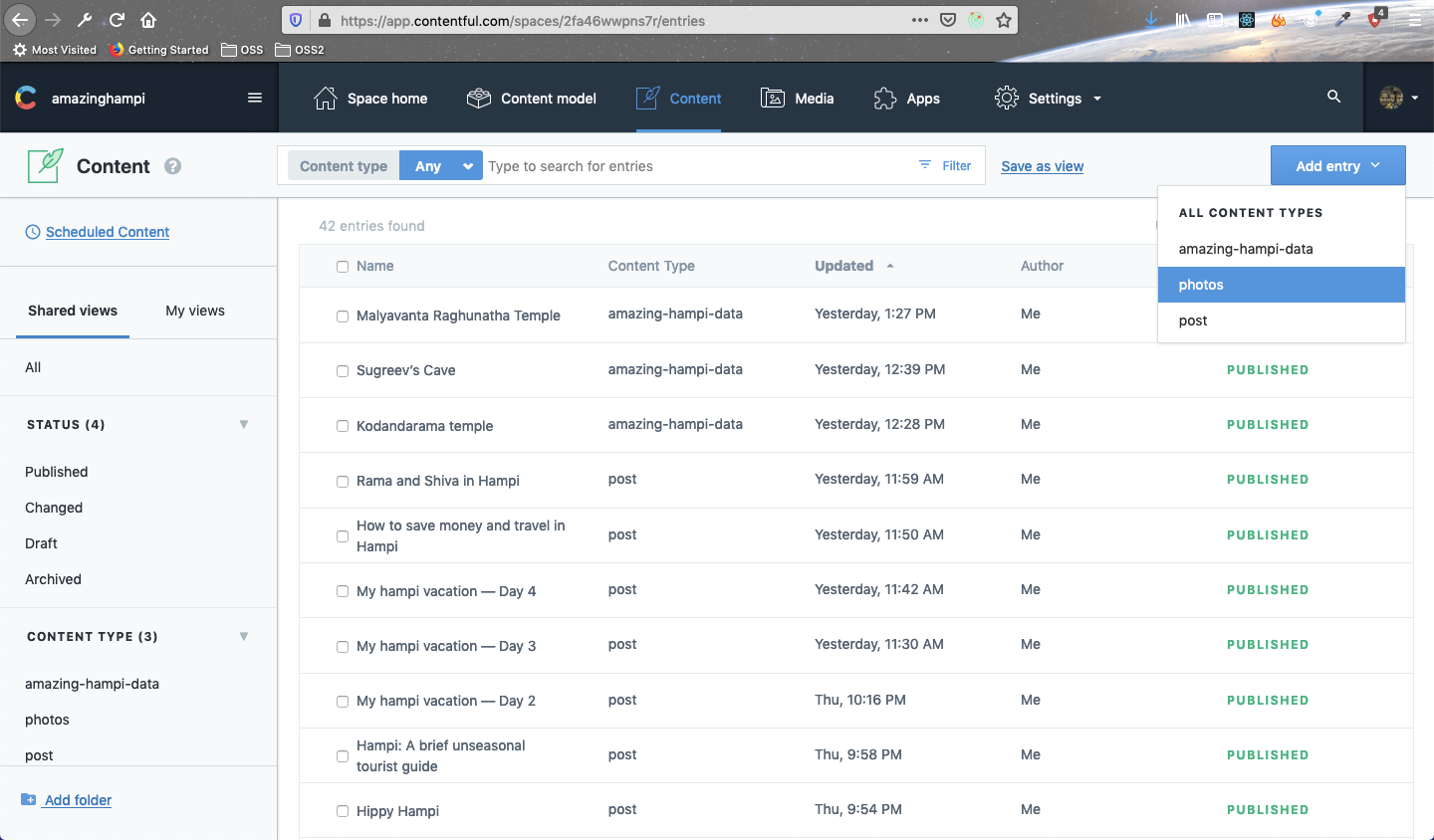Select photos from Add entry menu
1434x840 pixels.
[x=1282, y=285]
